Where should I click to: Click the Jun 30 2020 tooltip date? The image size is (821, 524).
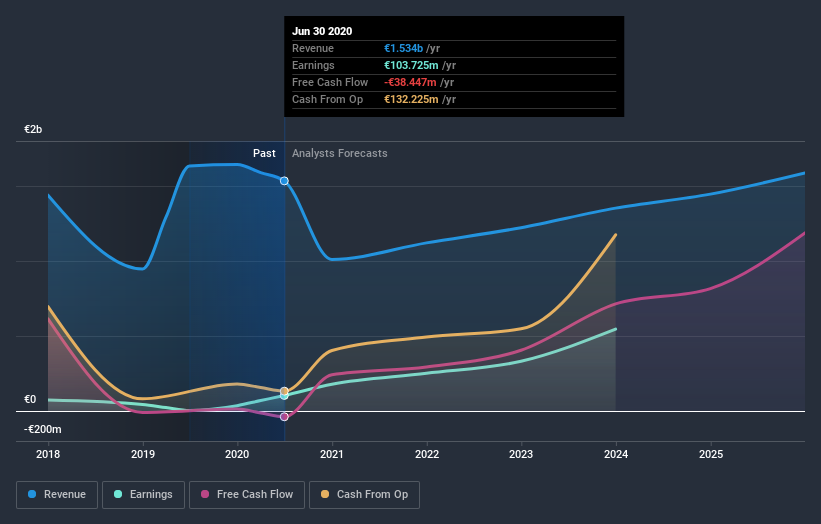322,31
